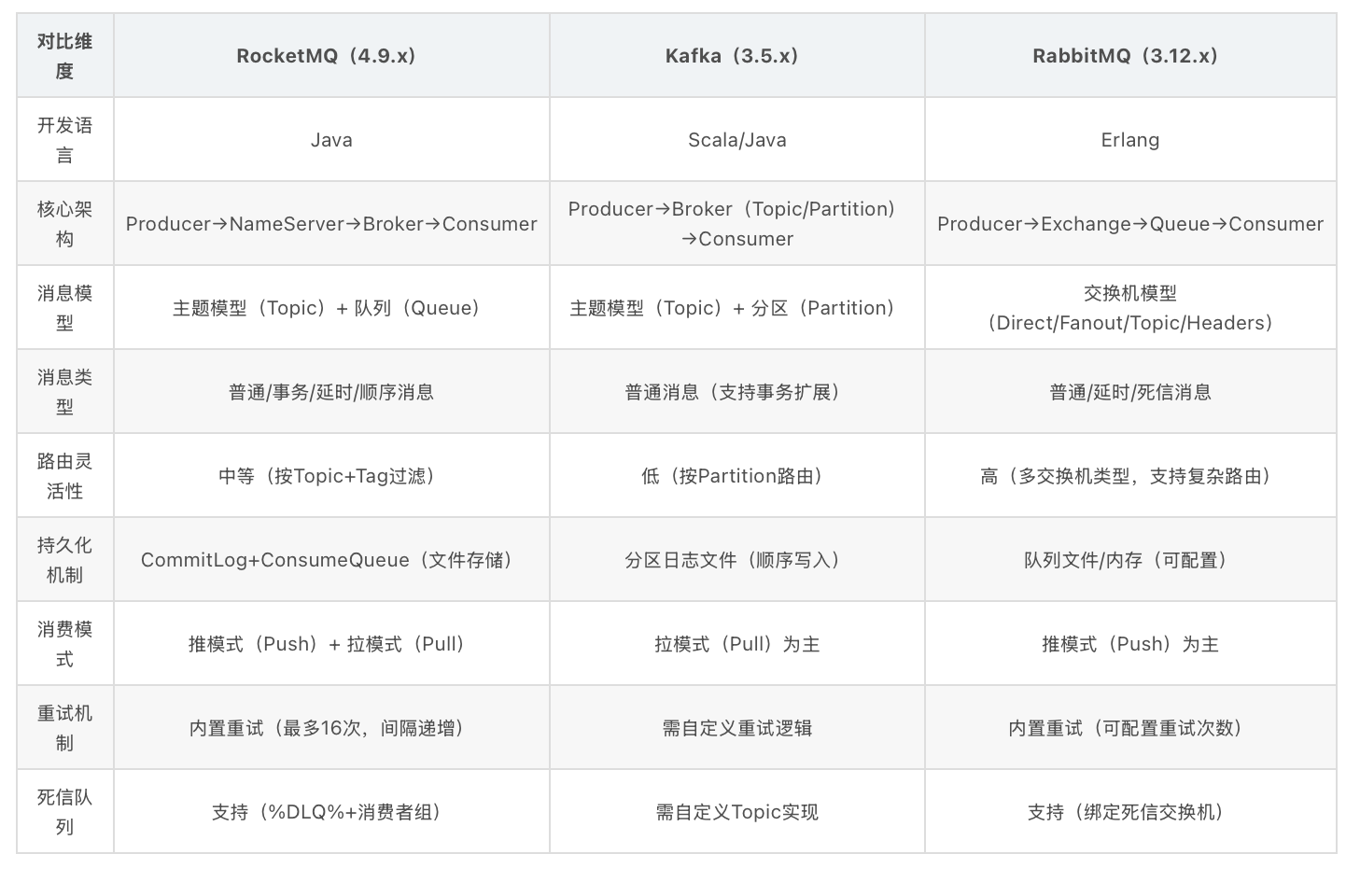Image resolution: width=1346 pixels, height=896 pixels.
Task: Click 低（按Partition路由）cell
Action: click(737, 475)
